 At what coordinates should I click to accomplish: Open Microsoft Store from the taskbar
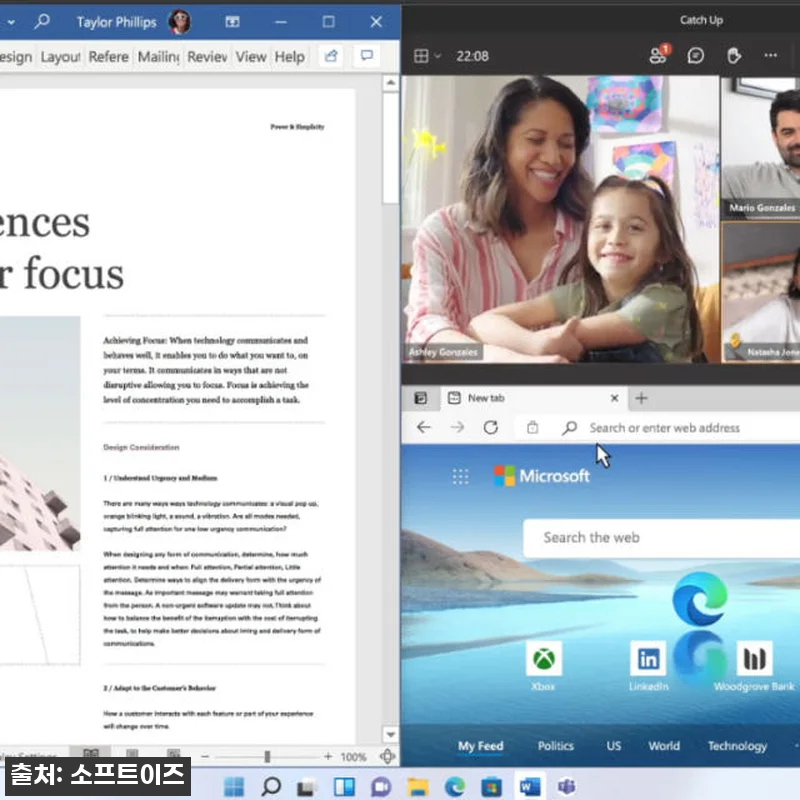(491, 786)
